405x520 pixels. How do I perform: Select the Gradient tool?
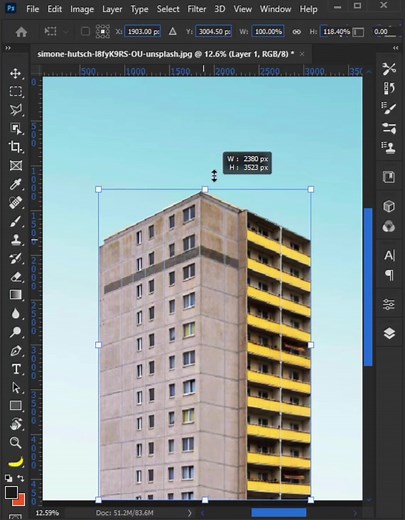click(15, 295)
